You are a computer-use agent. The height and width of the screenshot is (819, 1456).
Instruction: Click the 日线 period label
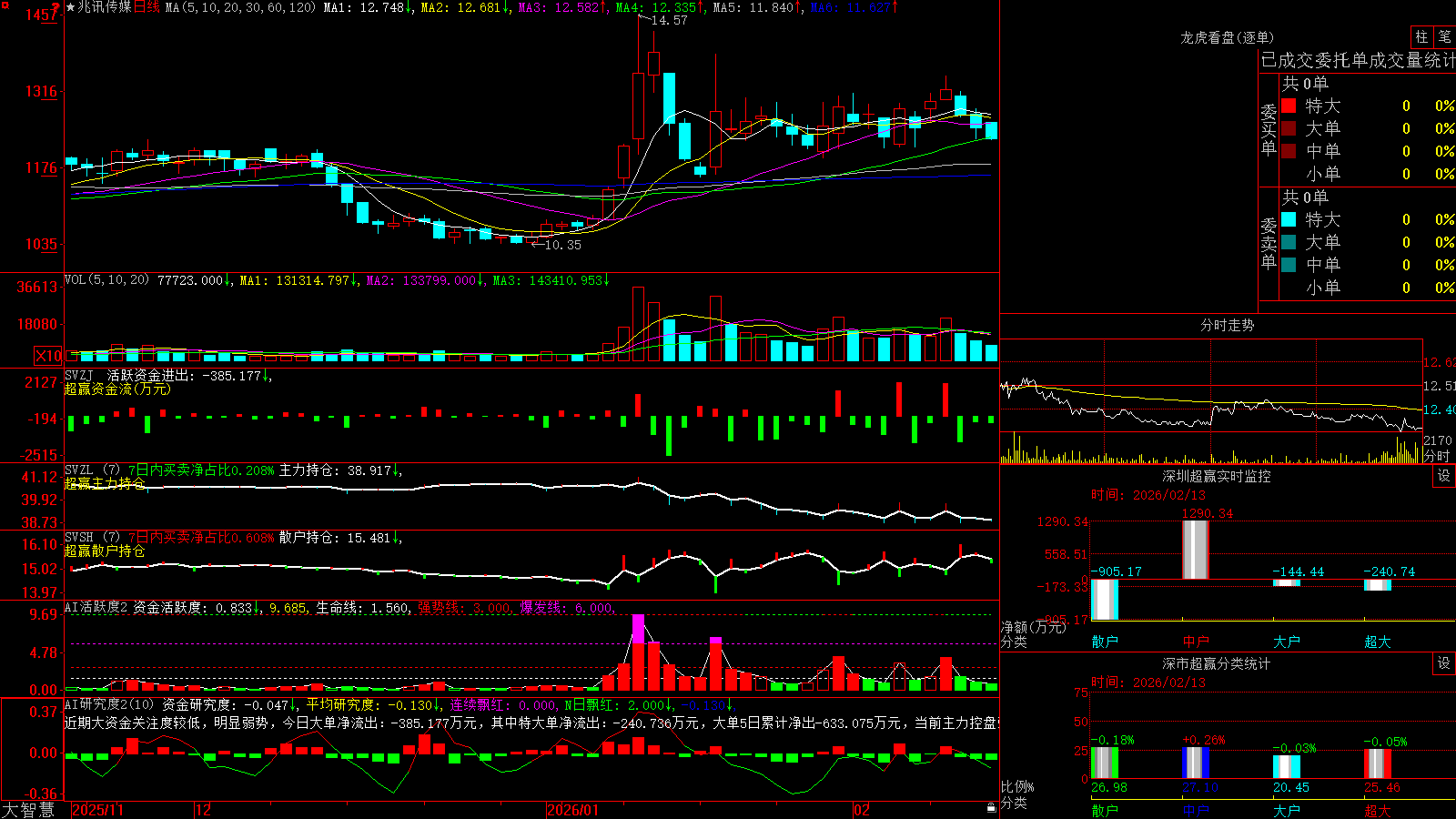147,7
